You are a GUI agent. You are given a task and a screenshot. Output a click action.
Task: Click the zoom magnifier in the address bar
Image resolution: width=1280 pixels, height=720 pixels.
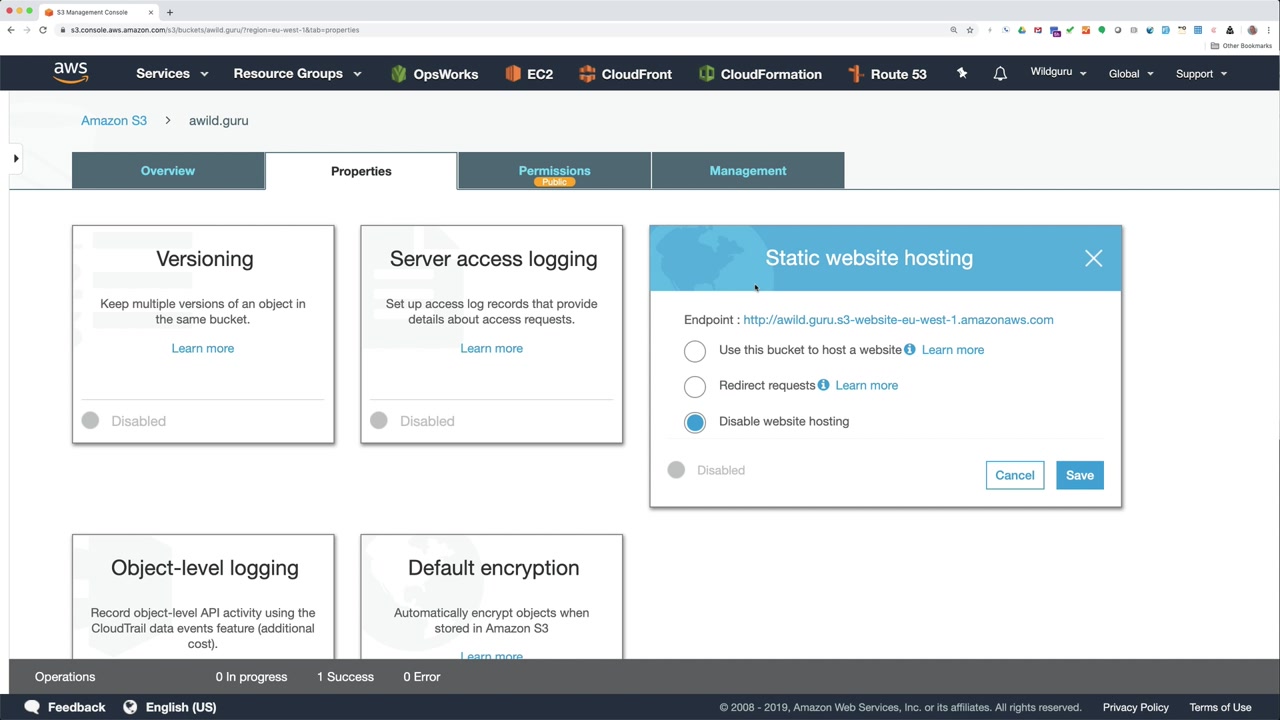coord(954,30)
